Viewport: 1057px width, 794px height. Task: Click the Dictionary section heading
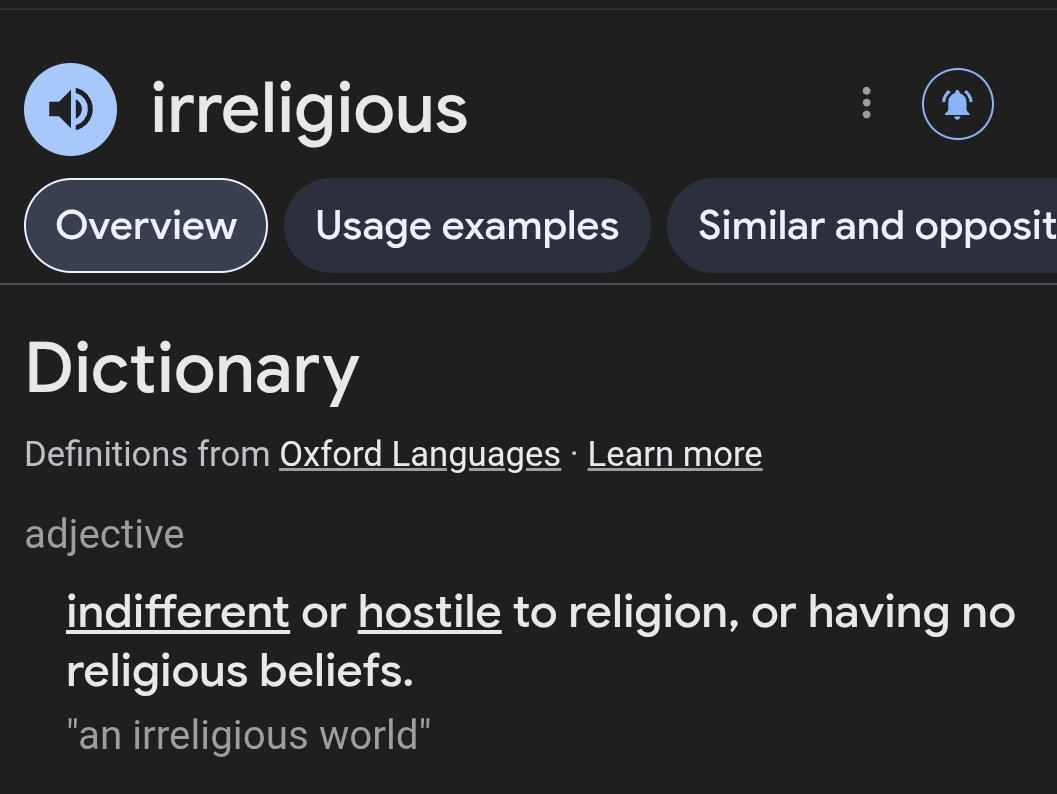point(192,369)
